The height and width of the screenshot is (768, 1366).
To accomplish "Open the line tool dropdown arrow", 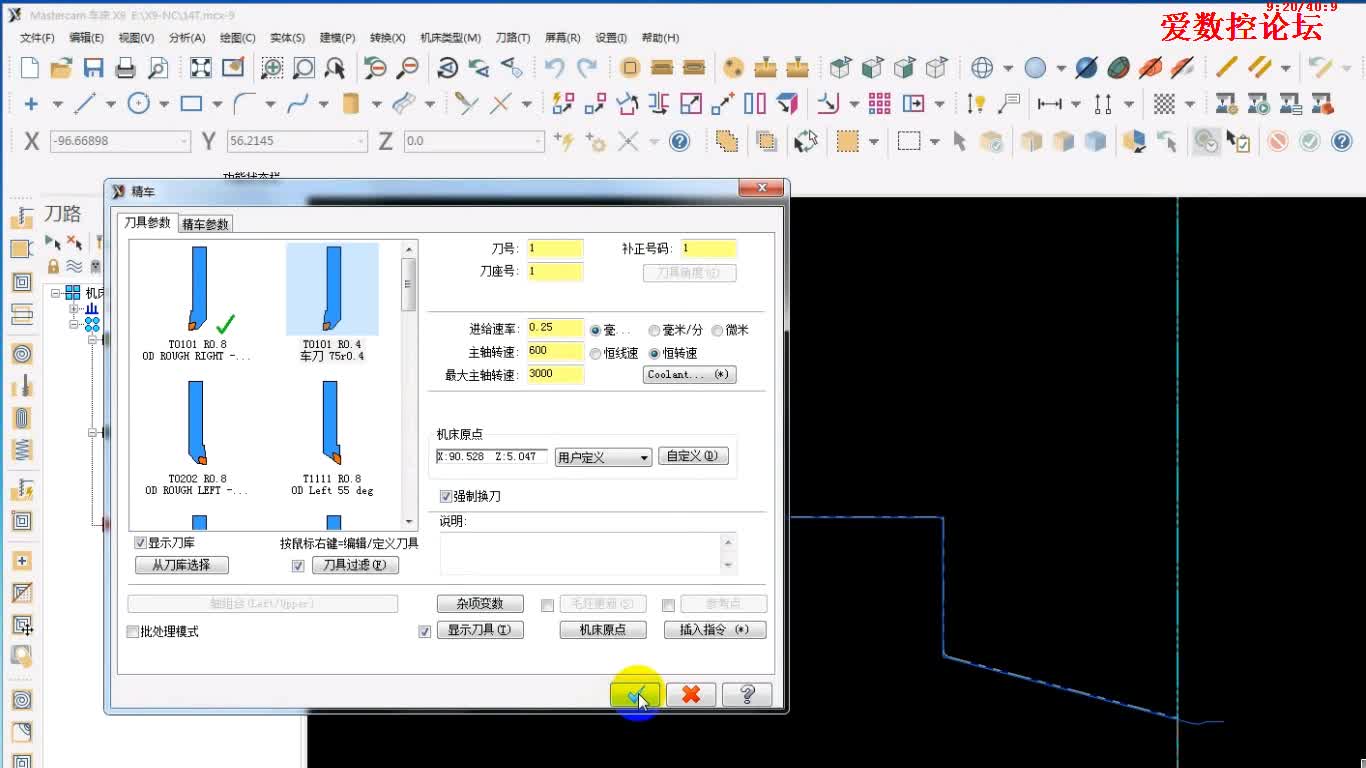I will coord(110,103).
